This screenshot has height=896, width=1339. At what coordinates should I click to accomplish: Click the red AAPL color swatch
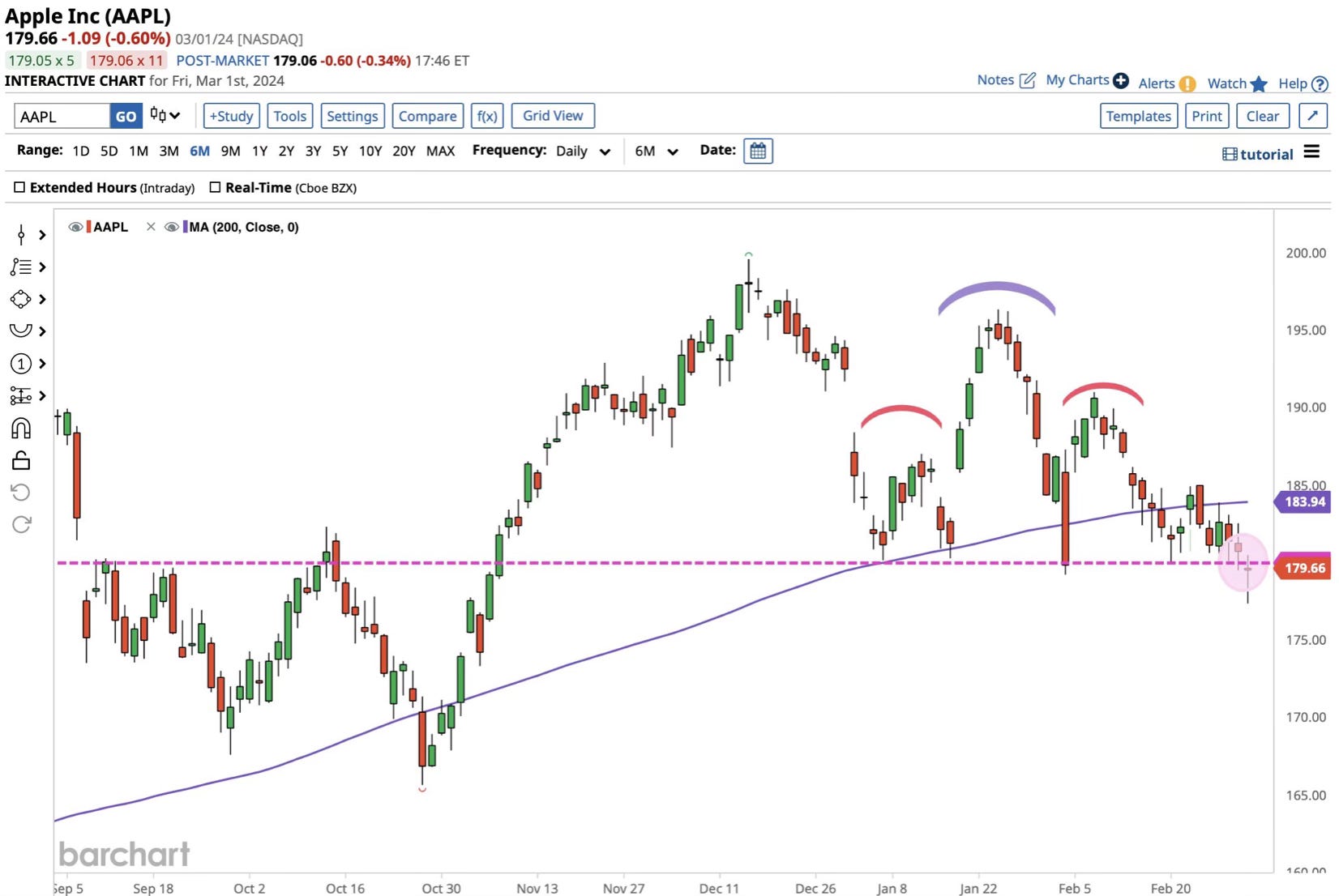pos(88,227)
